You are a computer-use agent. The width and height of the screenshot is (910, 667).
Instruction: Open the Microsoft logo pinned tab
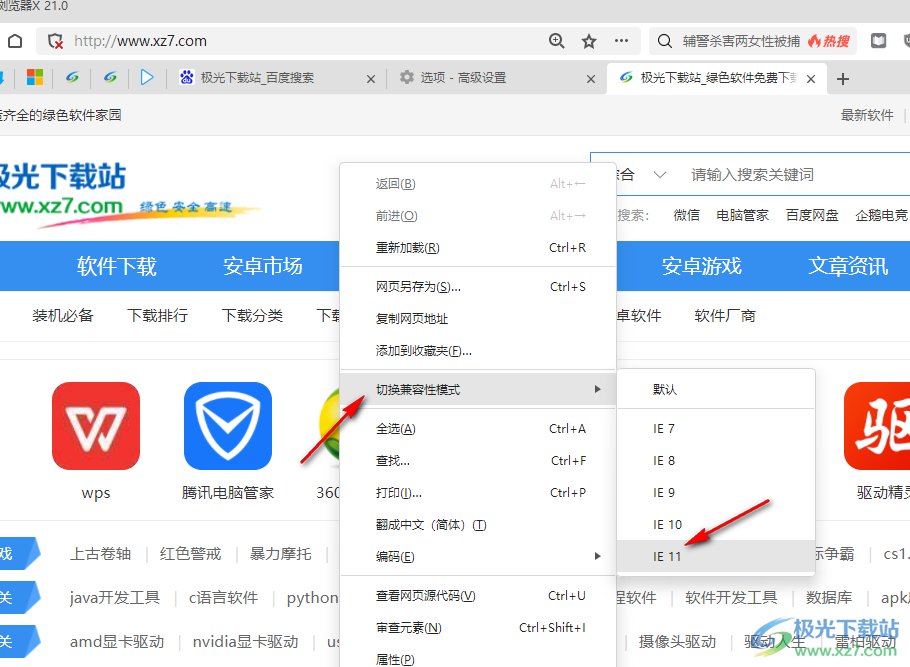(x=35, y=77)
